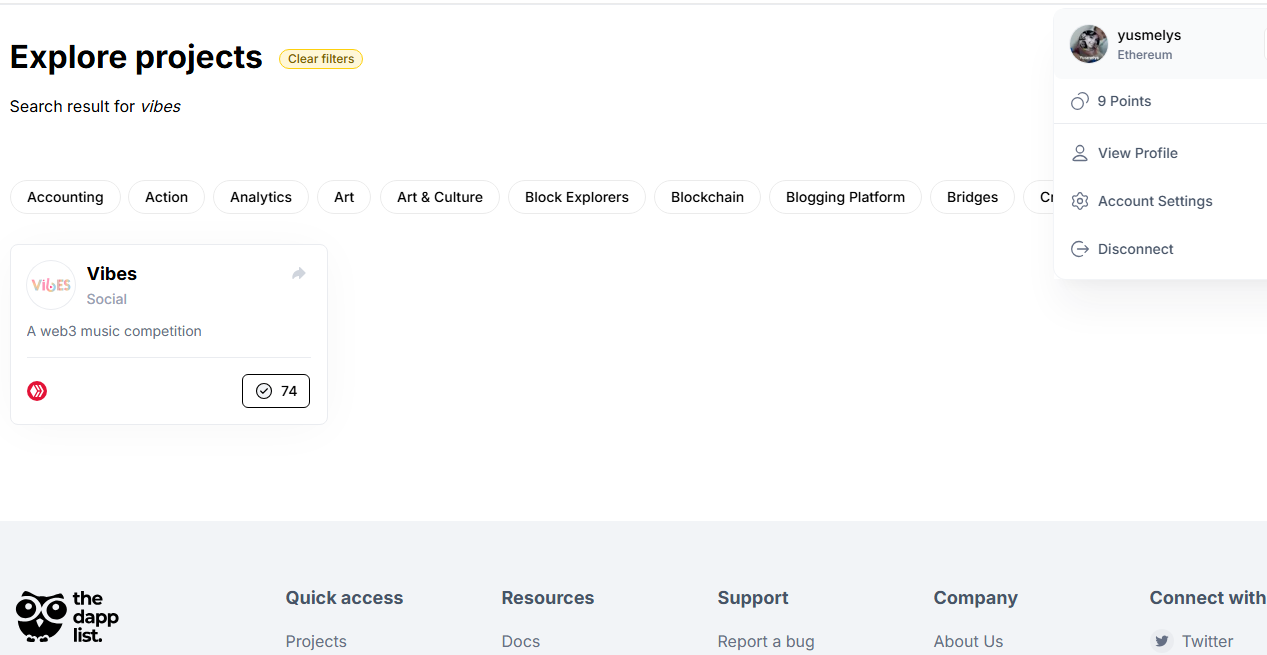Click the Account Settings gear icon
This screenshot has height=655, width=1267.
point(1080,201)
